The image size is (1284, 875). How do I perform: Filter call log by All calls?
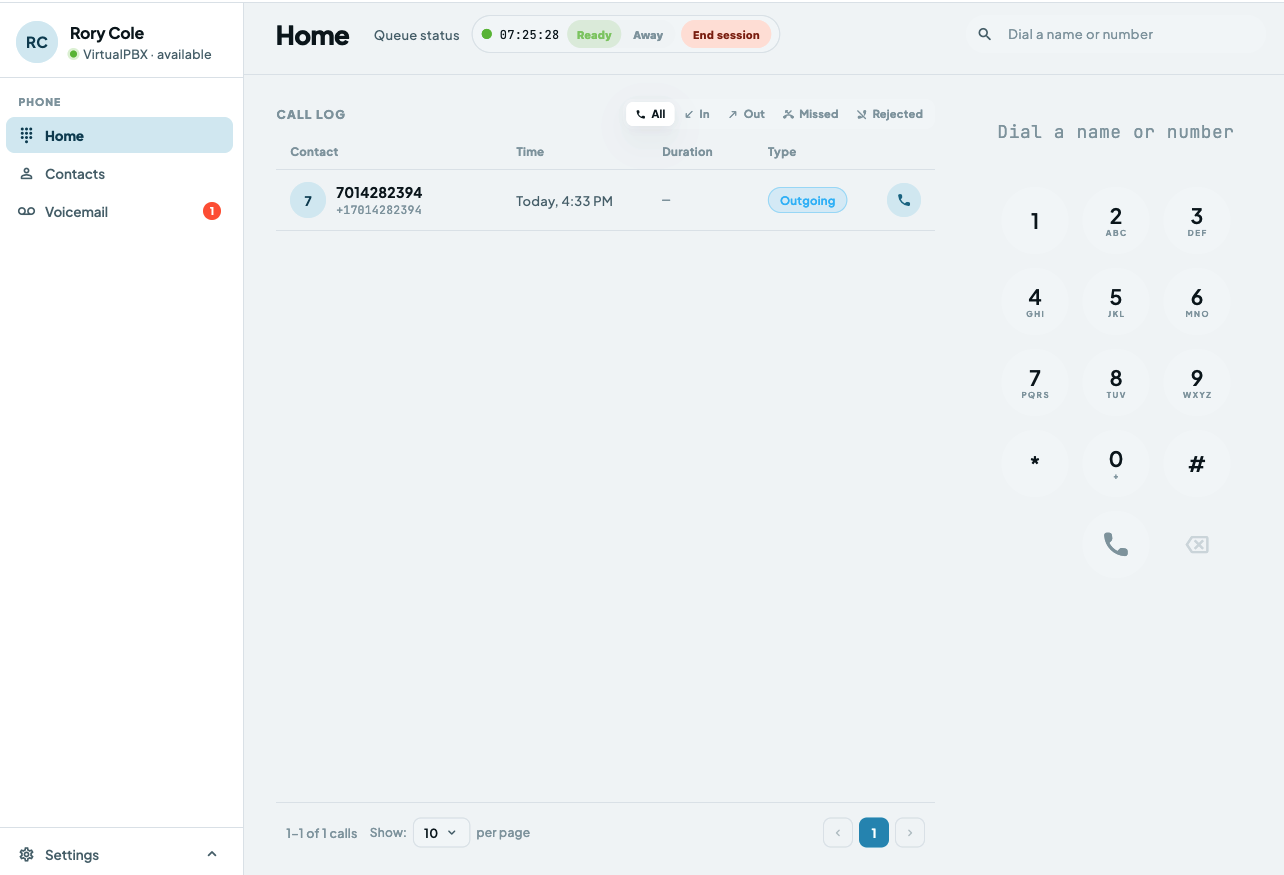650,114
